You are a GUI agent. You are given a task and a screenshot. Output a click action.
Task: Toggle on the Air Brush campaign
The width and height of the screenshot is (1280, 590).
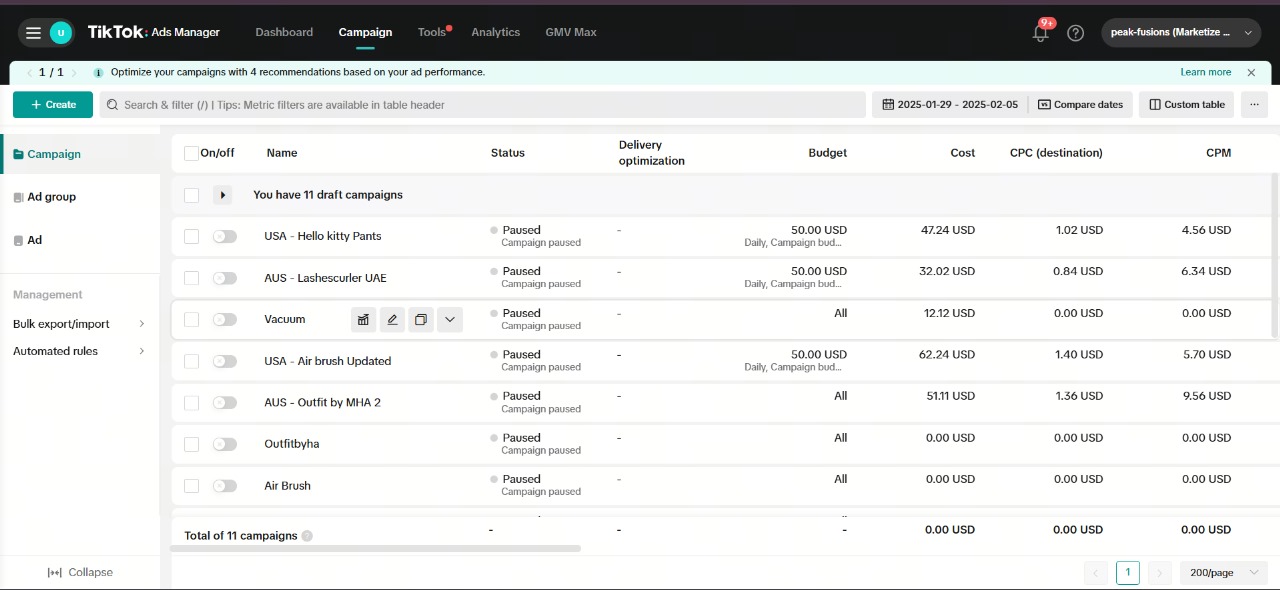225,486
